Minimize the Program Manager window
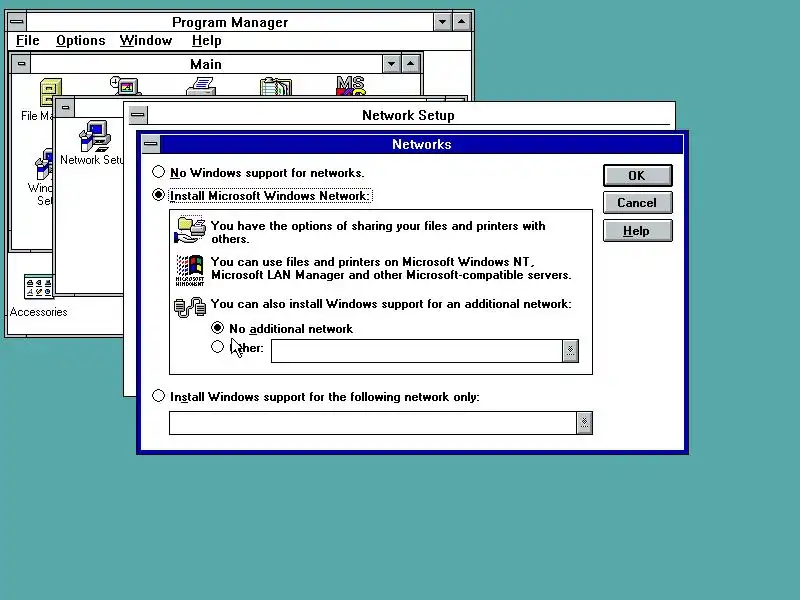This screenshot has height=600, width=800. click(x=442, y=22)
